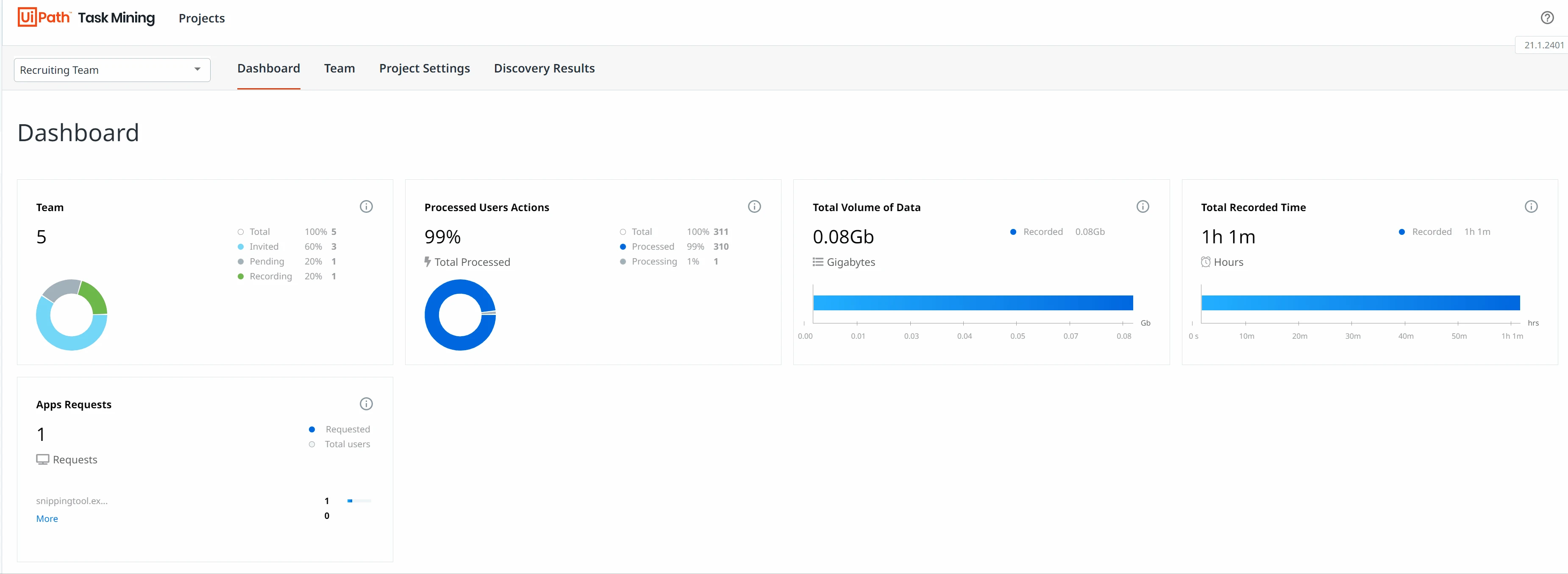Click the Requests monitor icon
Screen dimensions: 1568x574
[x=42, y=460]
